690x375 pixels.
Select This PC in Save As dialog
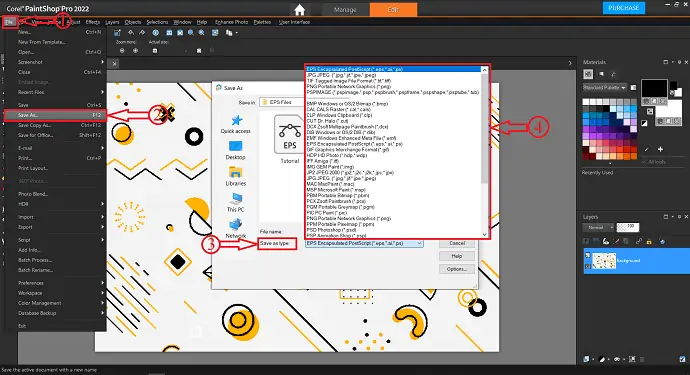tap(235, 202)
